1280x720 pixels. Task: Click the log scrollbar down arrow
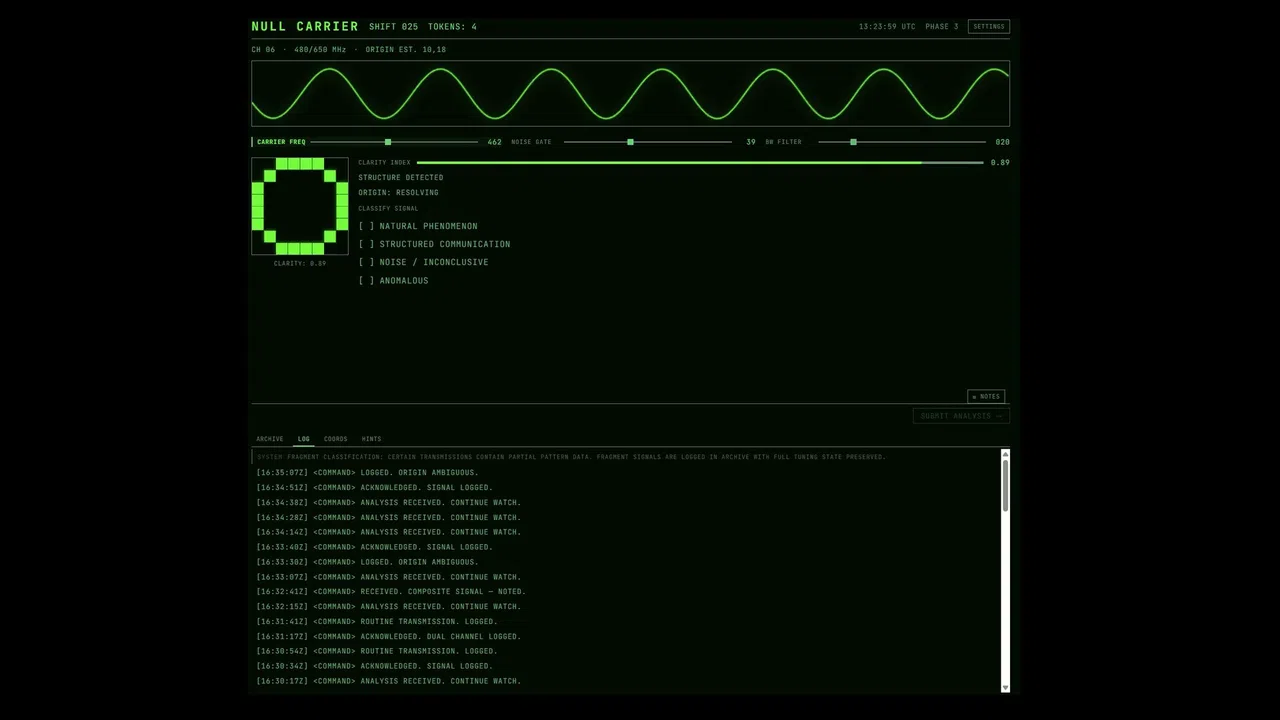pyautogui.click(x=1005, y=687)
